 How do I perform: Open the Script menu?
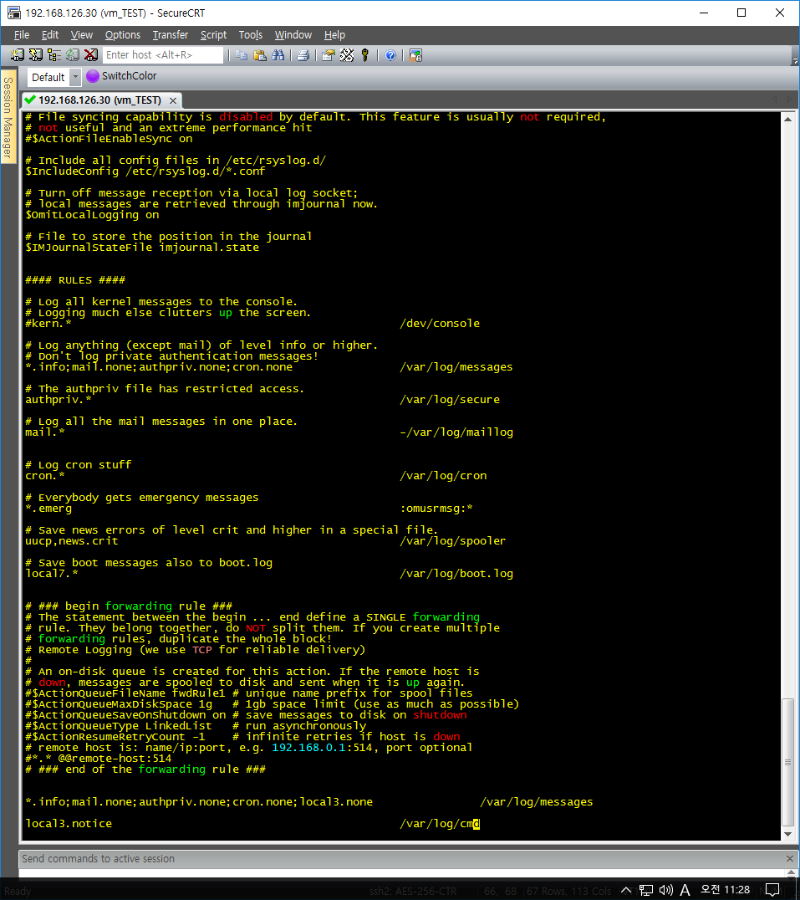coord(213,35)
